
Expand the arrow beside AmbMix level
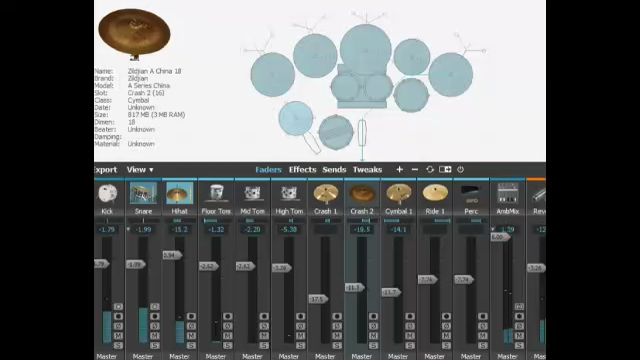(493, 229)
